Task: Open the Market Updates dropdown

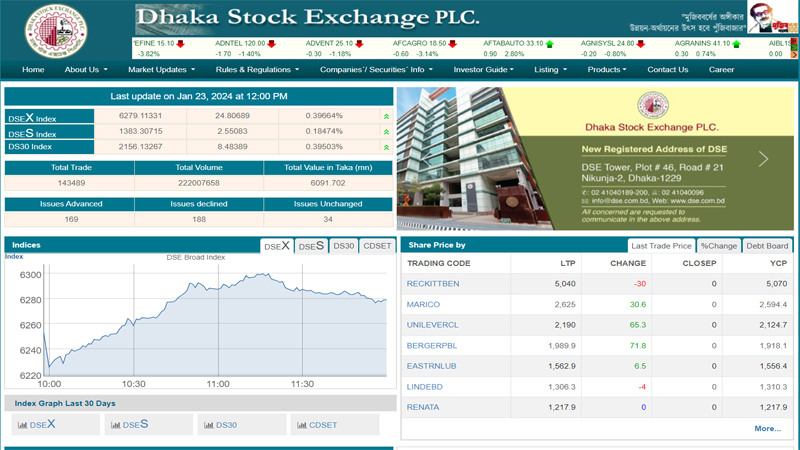Action: 161,70
